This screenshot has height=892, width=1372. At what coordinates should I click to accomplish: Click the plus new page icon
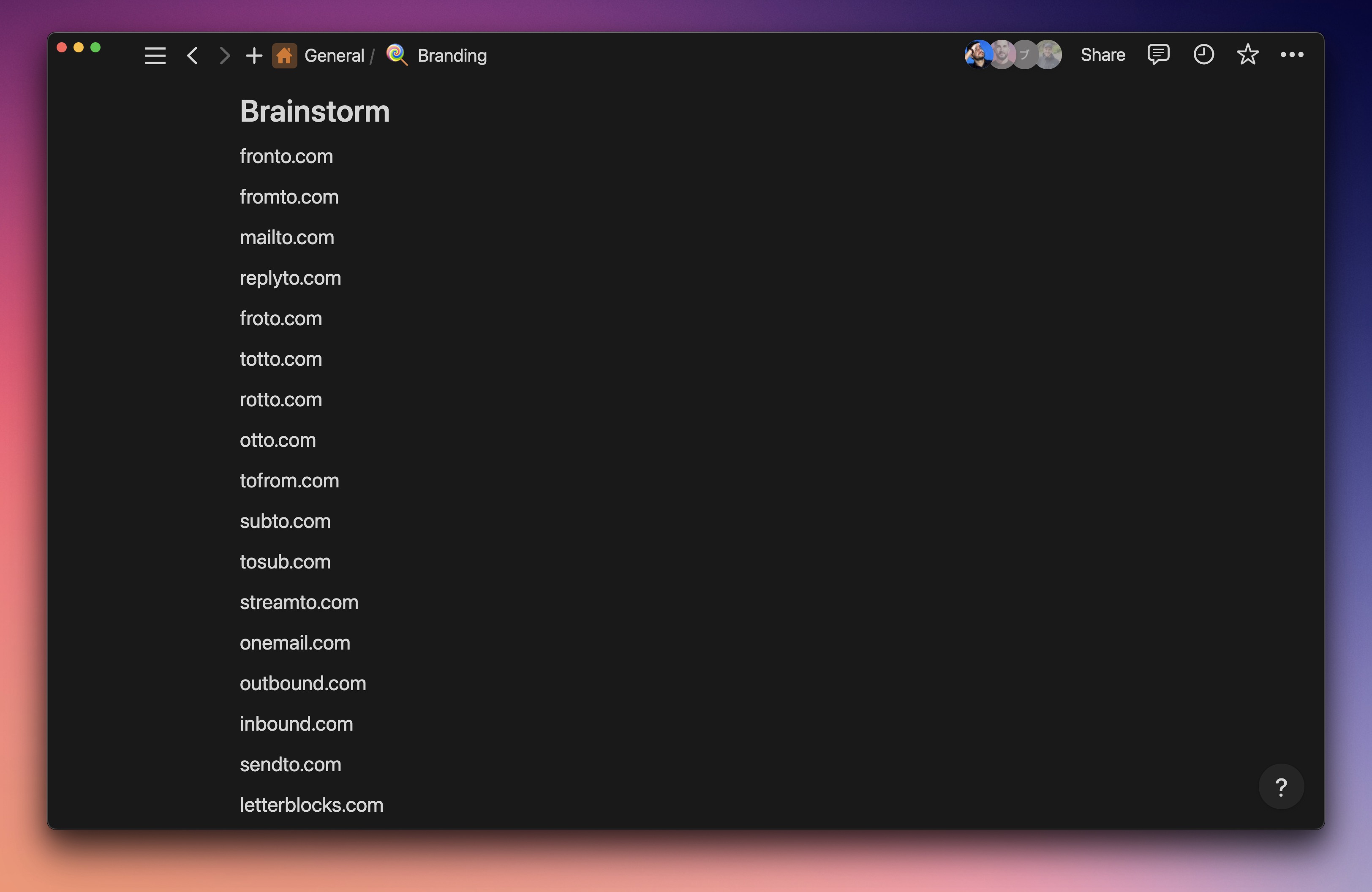click(x=253, y=55)
